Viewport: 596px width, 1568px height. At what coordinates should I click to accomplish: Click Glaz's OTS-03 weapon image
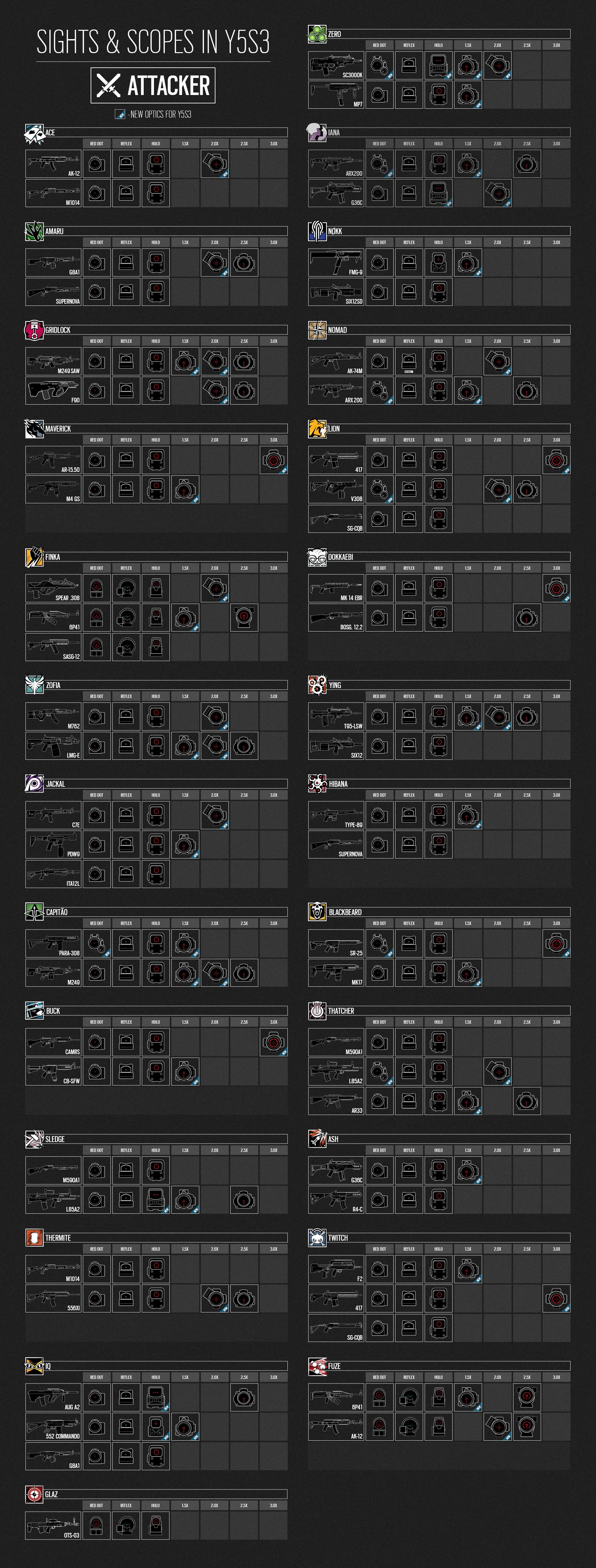pos(53,1525)
